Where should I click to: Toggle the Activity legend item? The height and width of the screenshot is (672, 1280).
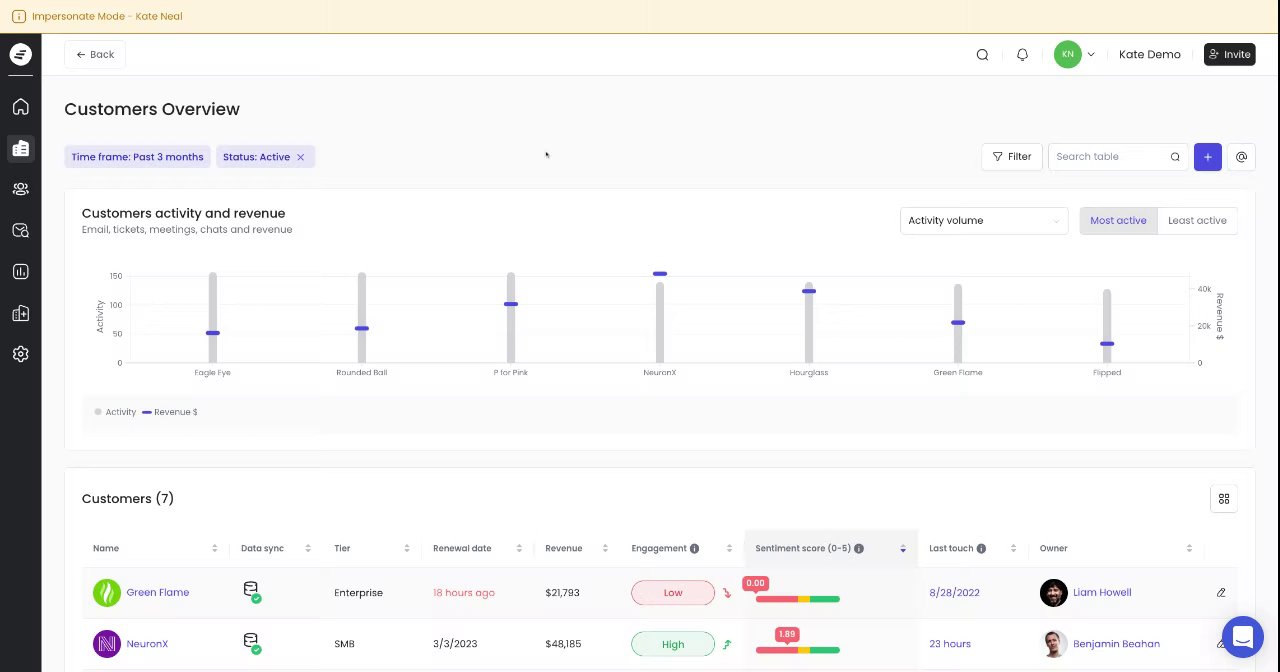115,412
